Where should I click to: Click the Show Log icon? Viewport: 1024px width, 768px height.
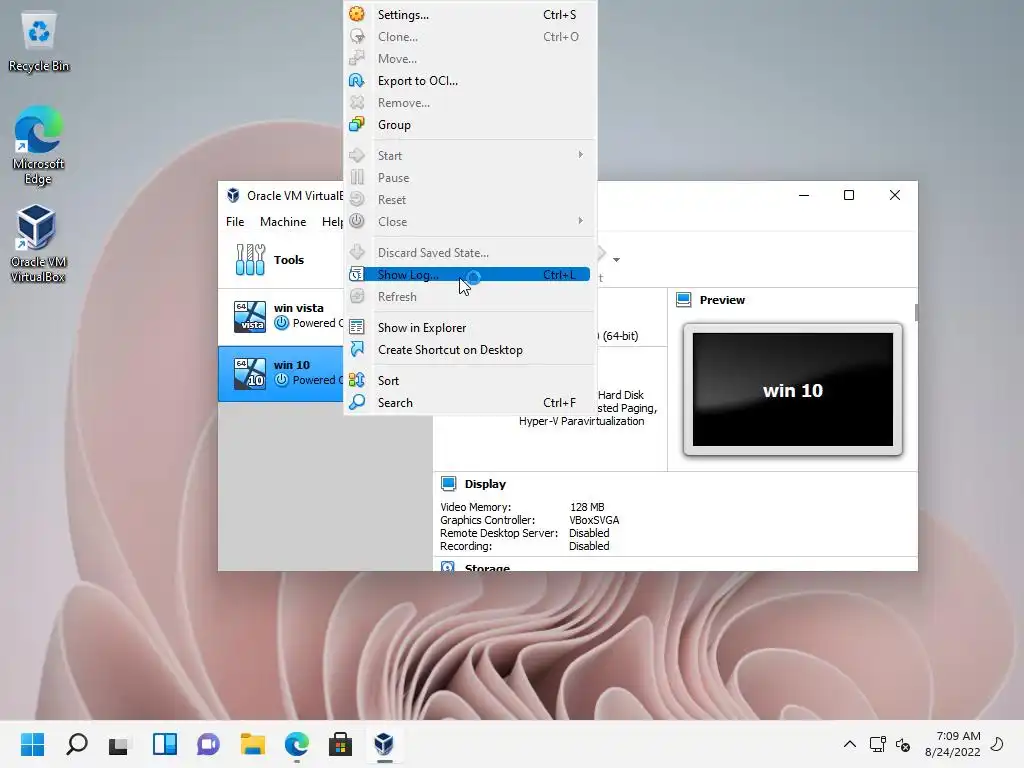(x=356, y=274)
